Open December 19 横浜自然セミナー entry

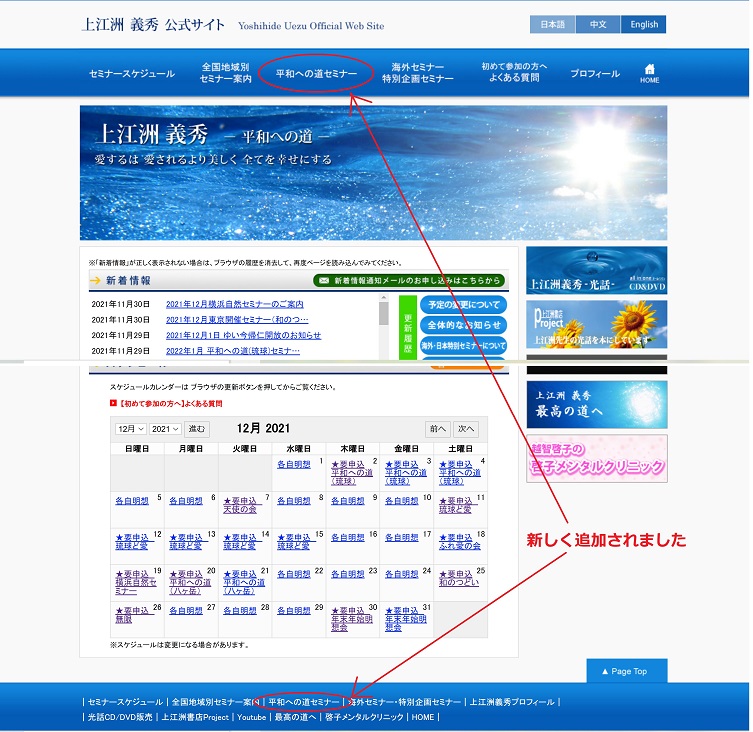click(136, 583)
